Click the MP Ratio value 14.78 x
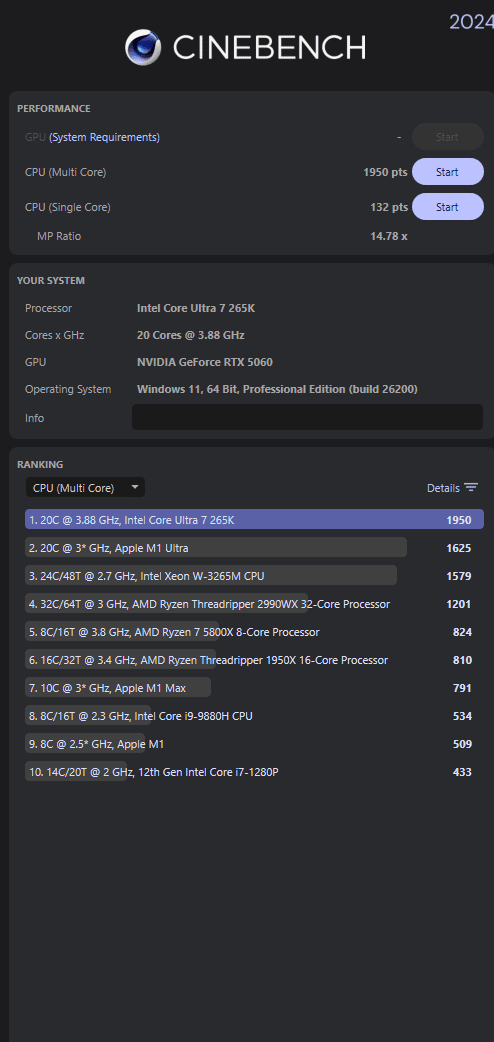 tap(389, 236)
